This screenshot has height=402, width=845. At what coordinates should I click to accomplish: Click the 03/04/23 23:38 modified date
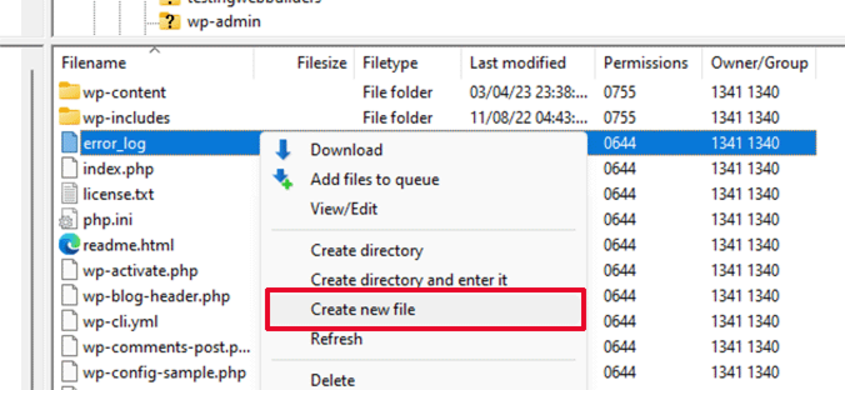pyautogui.click(x=529, y=92)
